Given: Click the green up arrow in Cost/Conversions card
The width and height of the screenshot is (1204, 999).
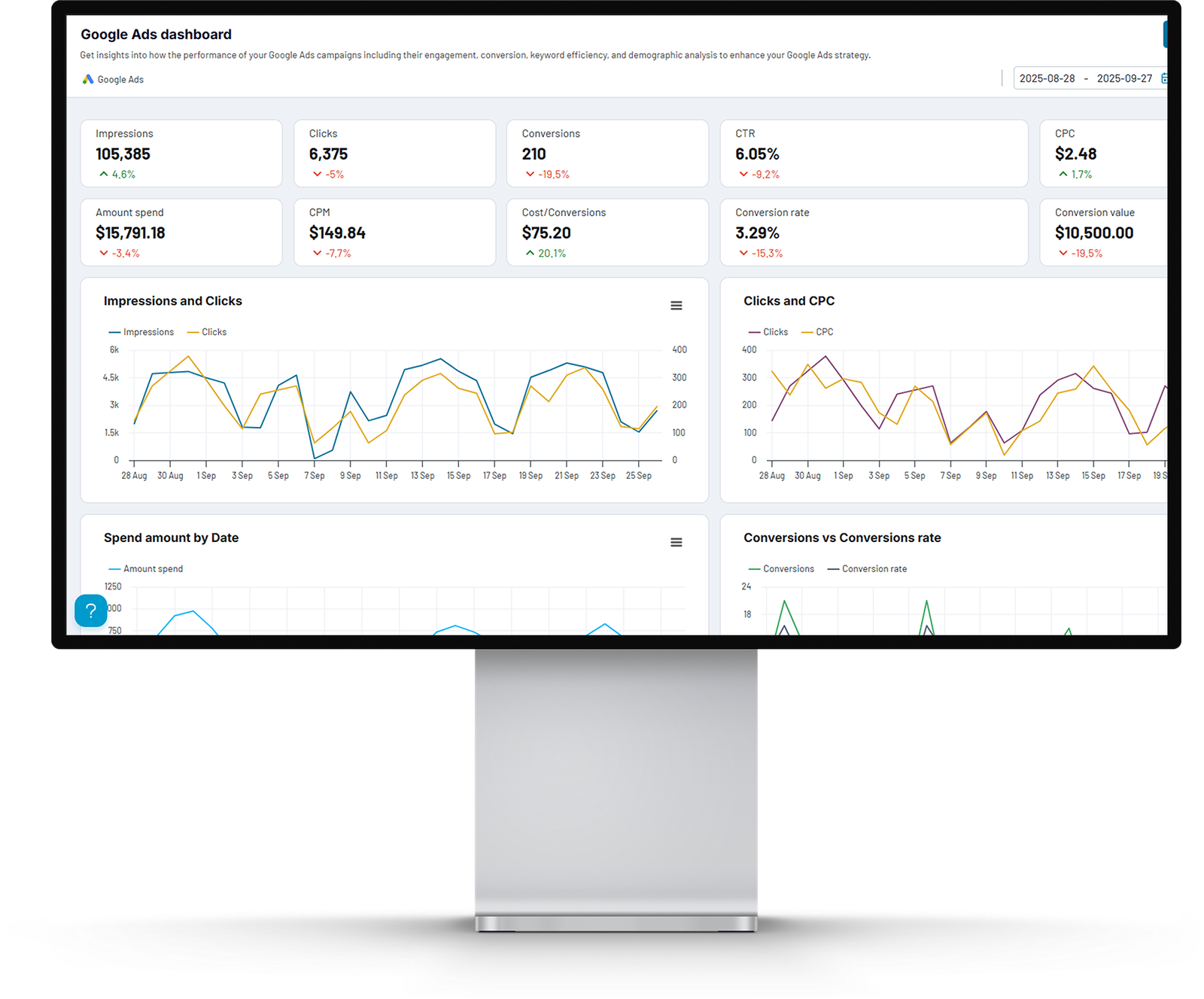Looking at the screenshot, I should (x=530, y=253).
